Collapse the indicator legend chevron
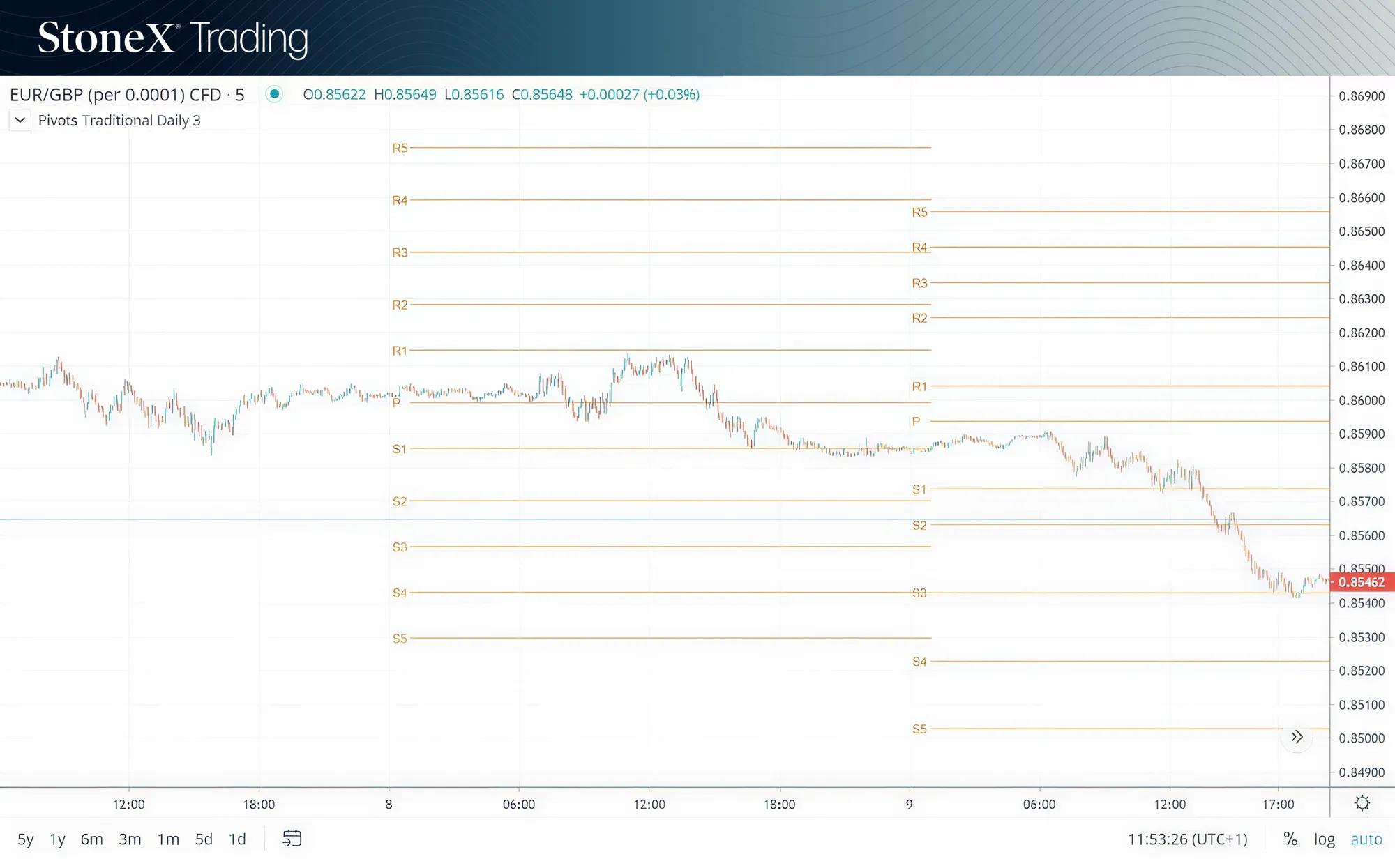The width and height of the screenshot is (1395, 868). (20, 120)
